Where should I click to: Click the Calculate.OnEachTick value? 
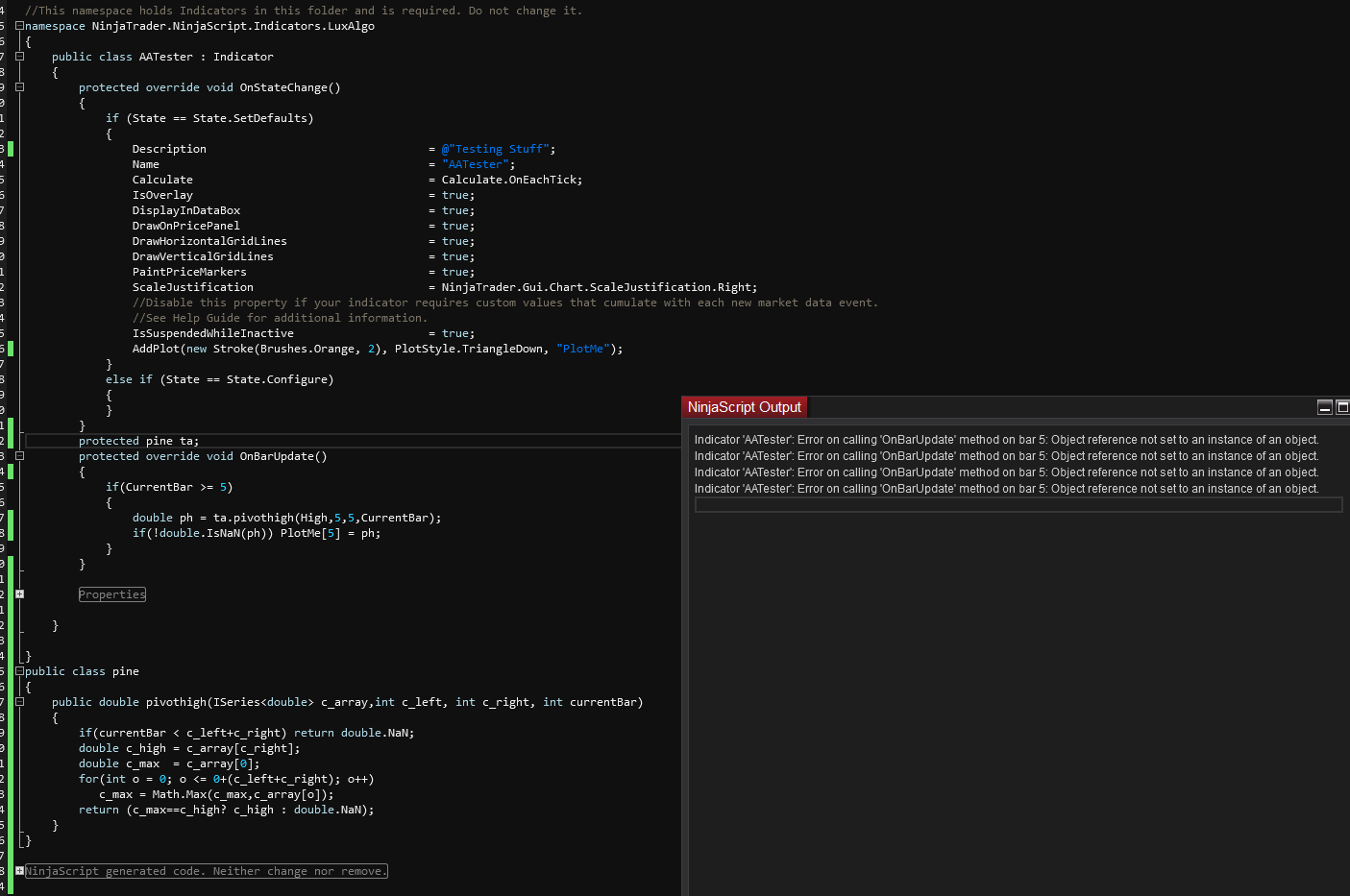coord(511,180)
